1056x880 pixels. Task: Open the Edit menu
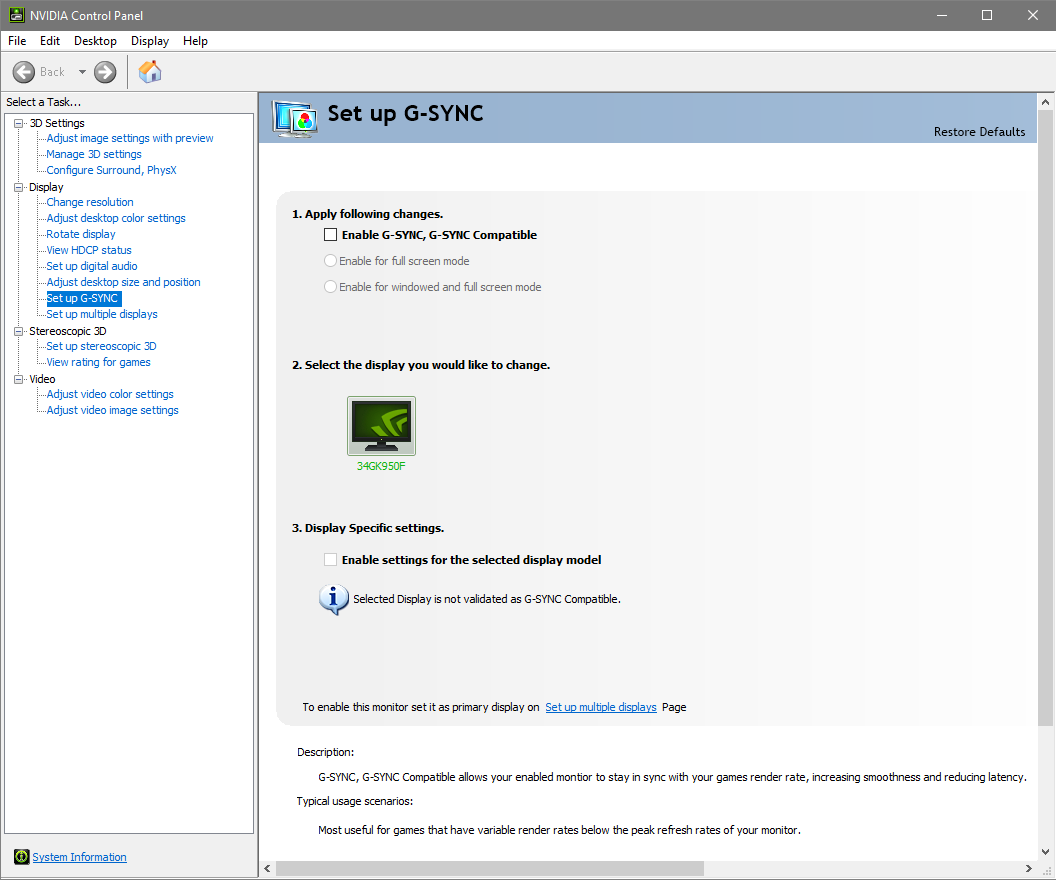tap(50, 41)
